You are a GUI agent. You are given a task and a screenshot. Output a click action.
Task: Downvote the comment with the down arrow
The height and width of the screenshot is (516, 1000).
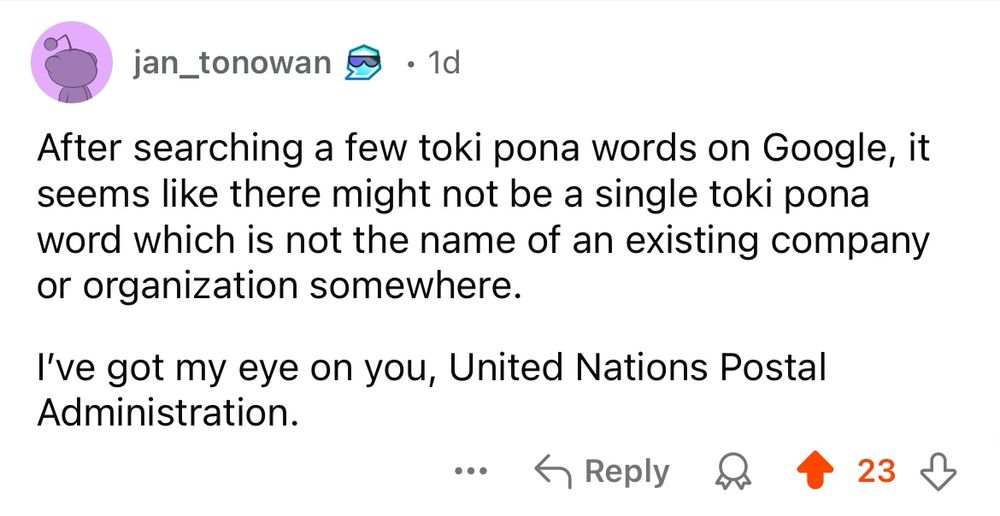(940, 471)
